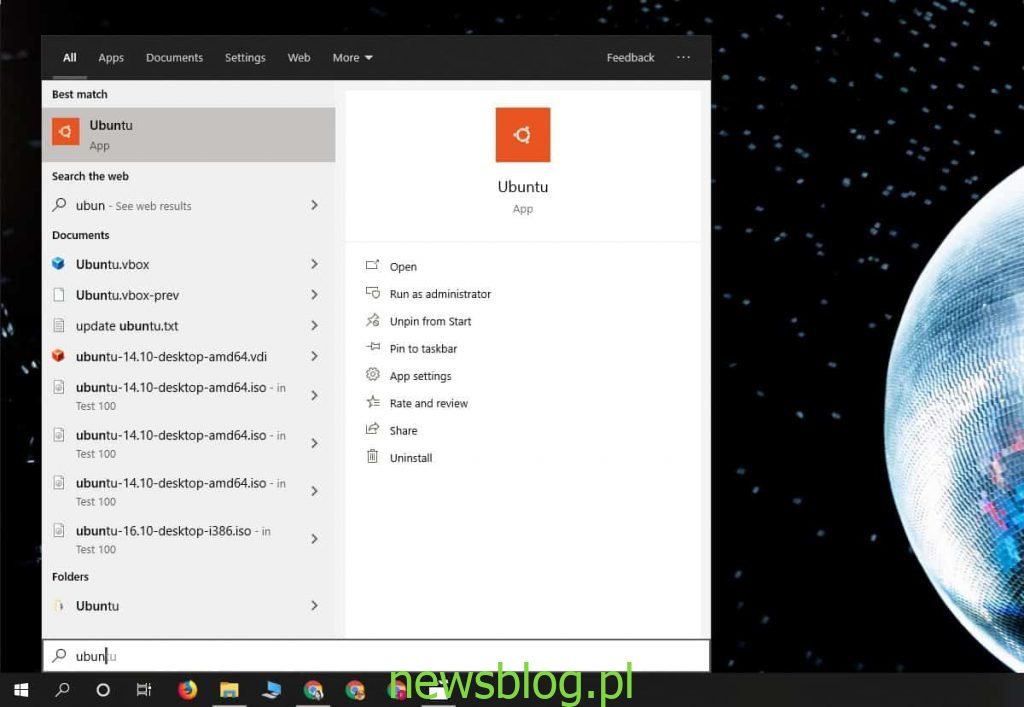Click the App settings gear icon
The height and width of the screenshot is (707, 1024).
pos(372,376)
